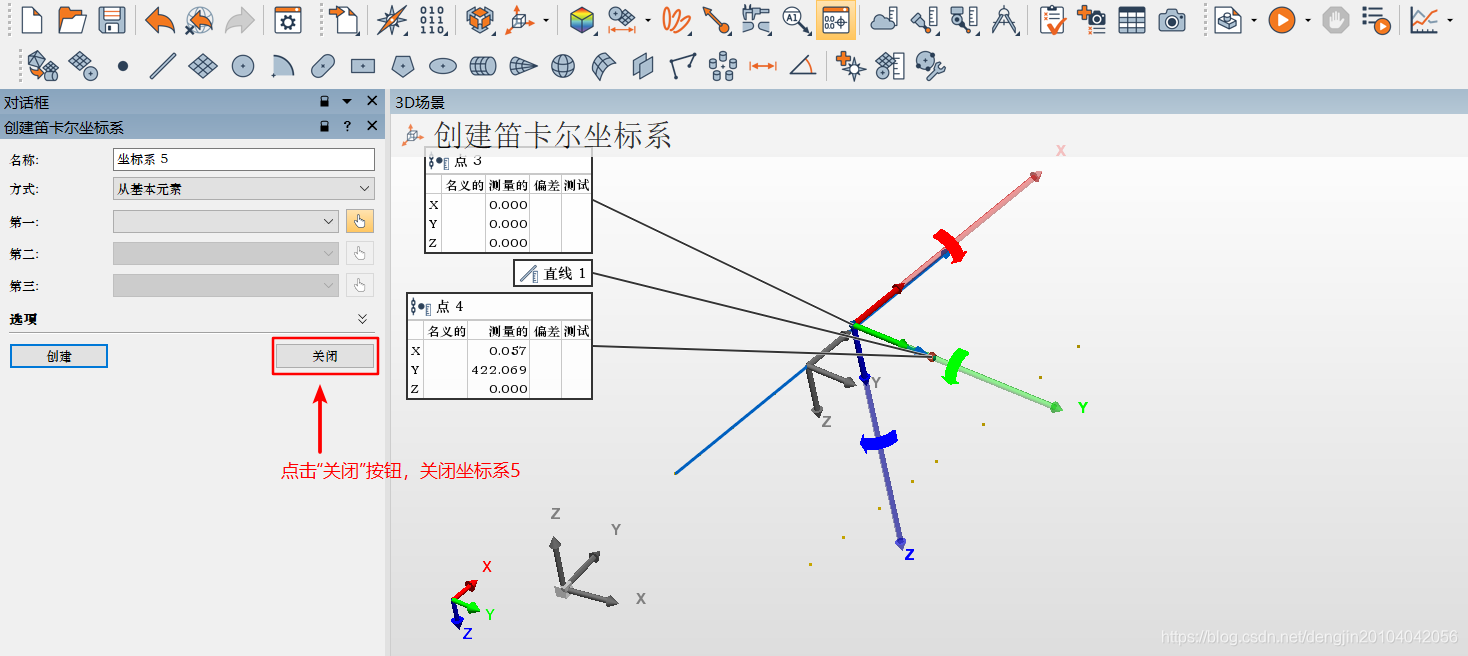Click the add snapshot camera icon
The width and height of the screenshot is (1468, 656).
[x=1092, y=19]
